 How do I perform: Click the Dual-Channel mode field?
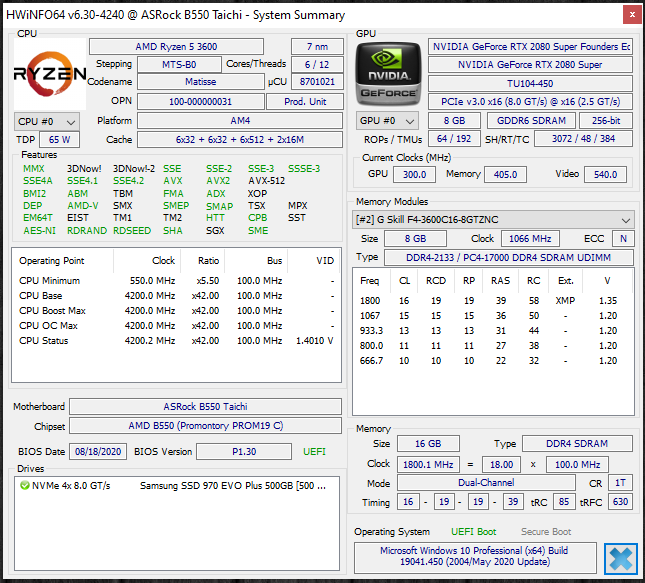pos(486,483)
